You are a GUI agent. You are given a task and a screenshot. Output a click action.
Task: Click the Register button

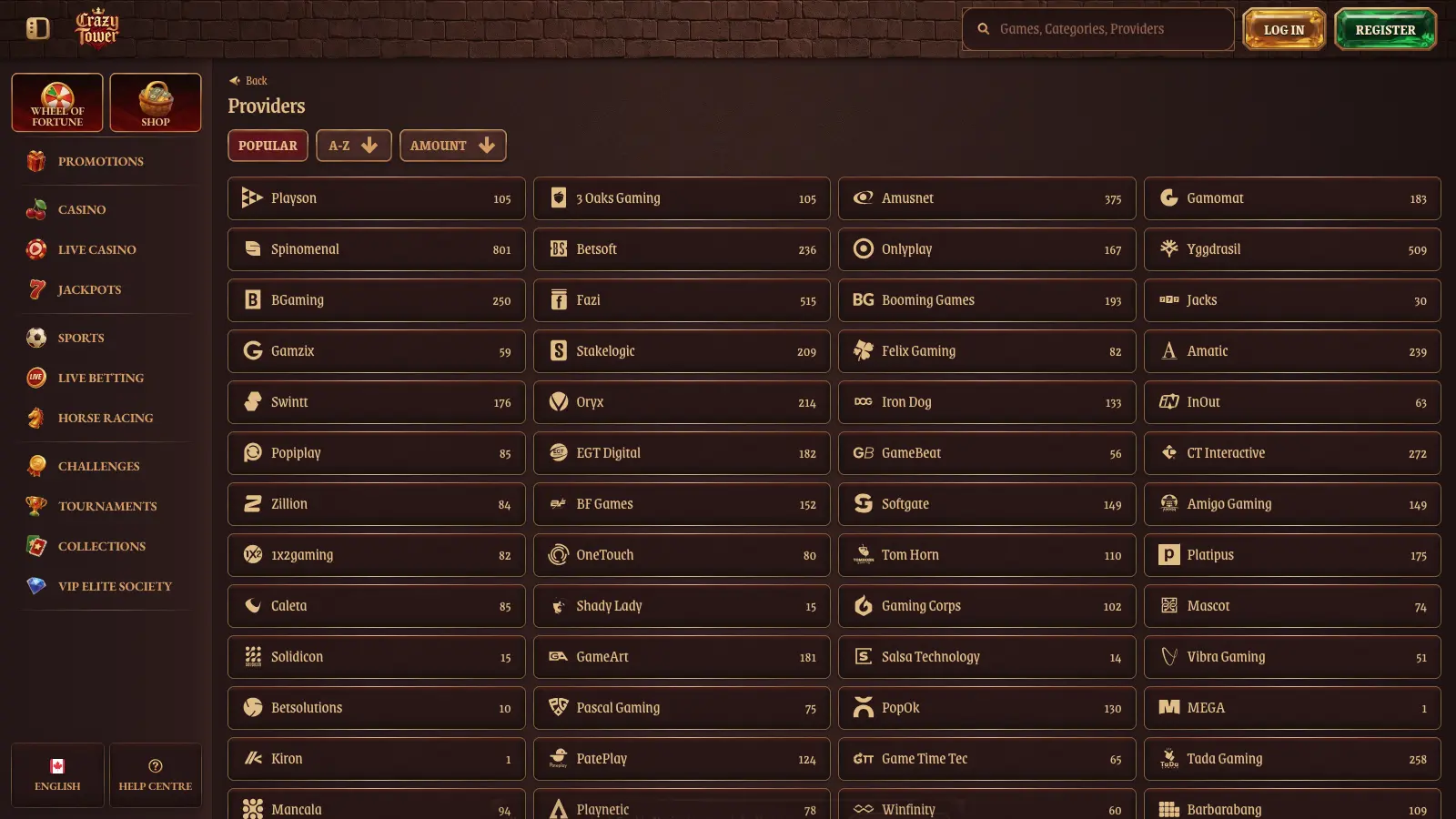1386,29
